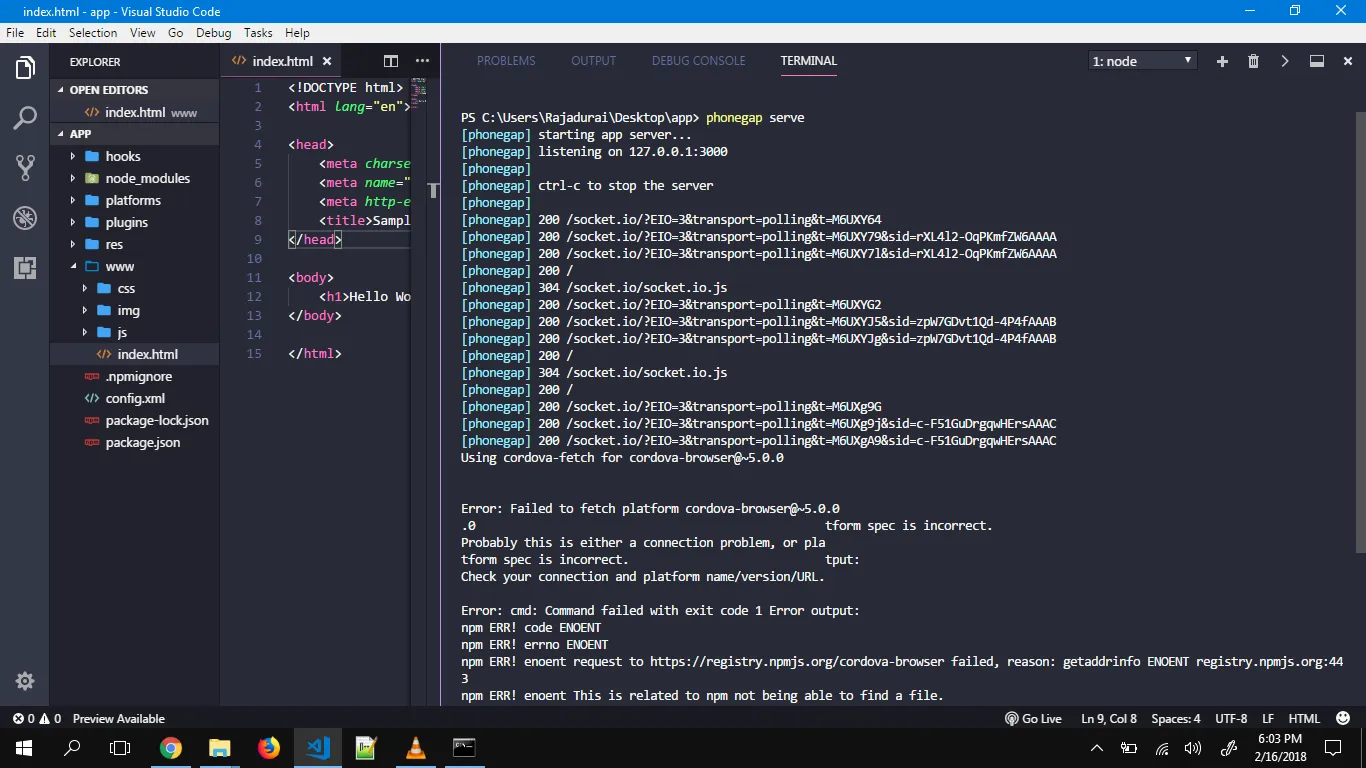Viewport: 1366px width, 768px height.
Task: Change encoding via UTF-8 status item
Action: [1231, 719]
